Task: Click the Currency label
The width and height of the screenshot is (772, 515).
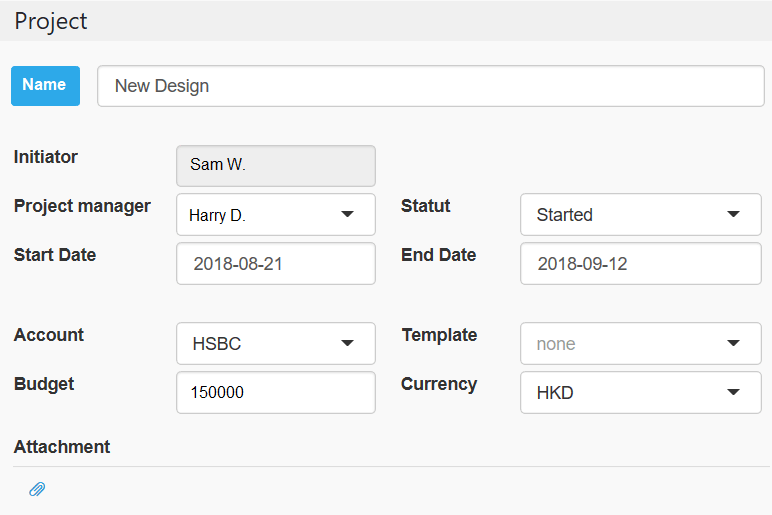Action: pyautogui.click(x=439, y=385)
